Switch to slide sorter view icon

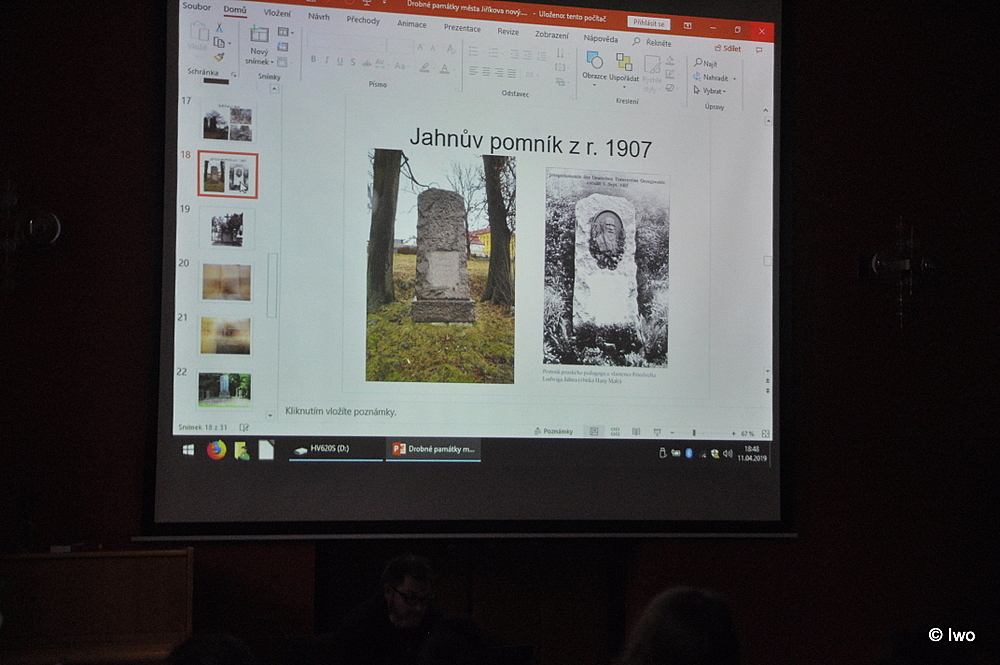click(615, 432)
